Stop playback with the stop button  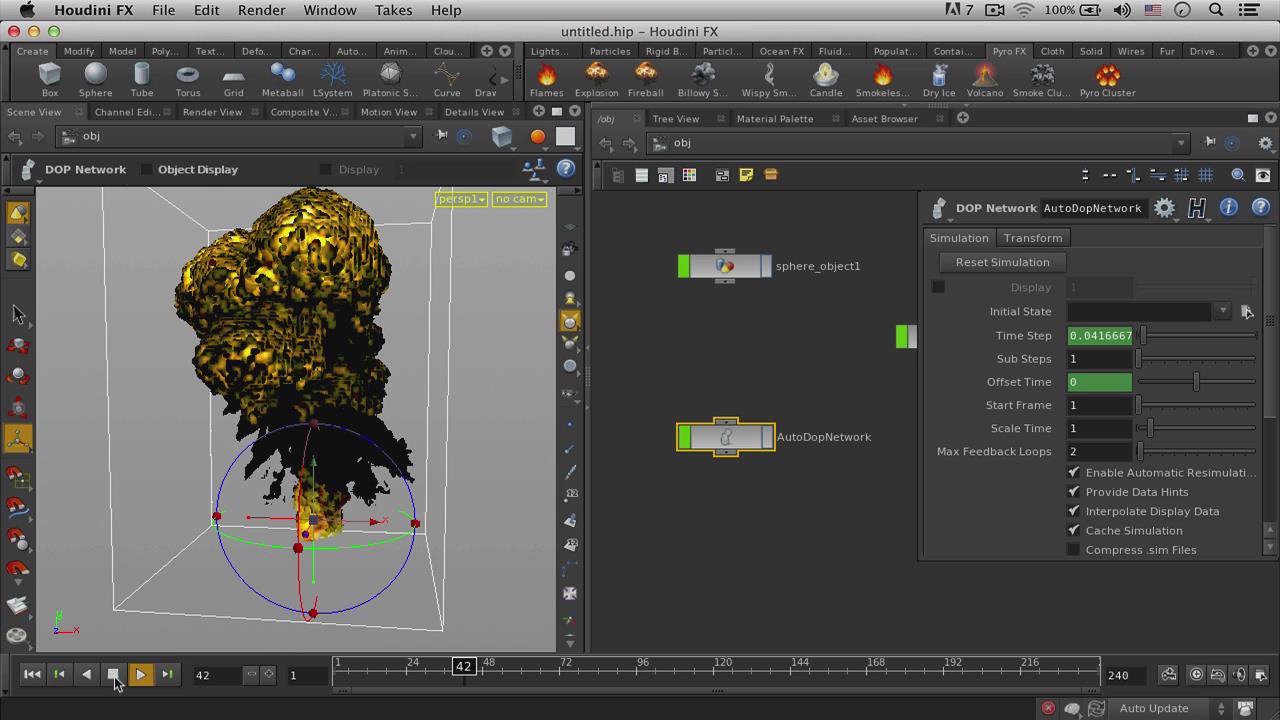tap(113, 675)
